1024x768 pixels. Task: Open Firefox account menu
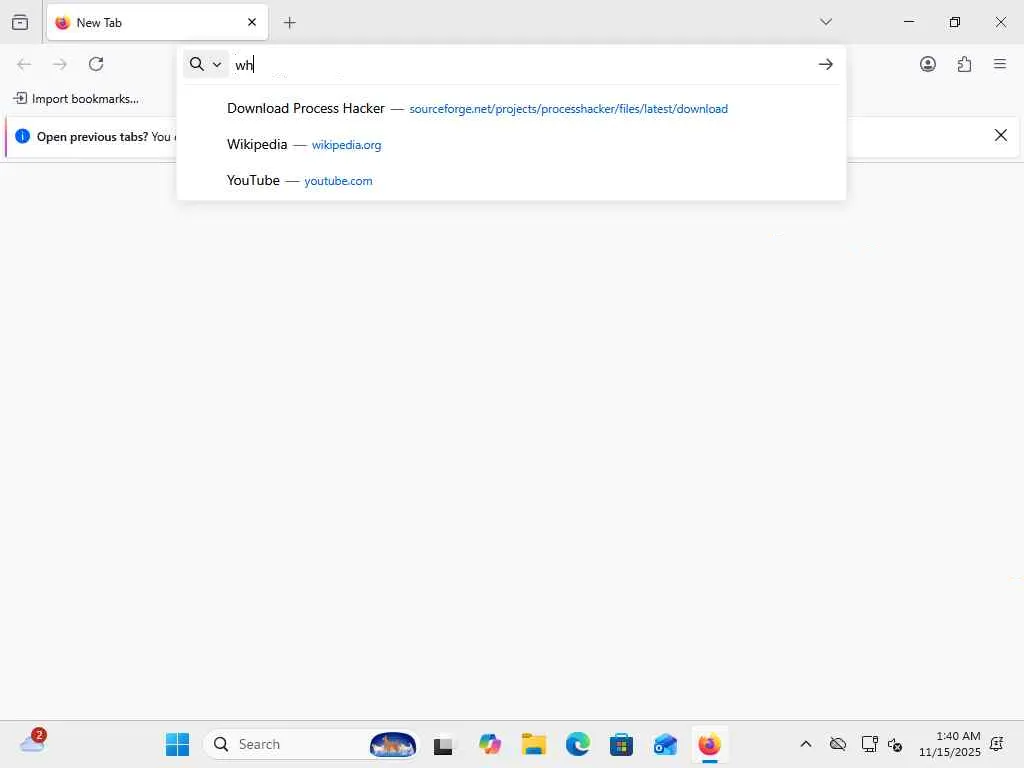coord(928,64)
